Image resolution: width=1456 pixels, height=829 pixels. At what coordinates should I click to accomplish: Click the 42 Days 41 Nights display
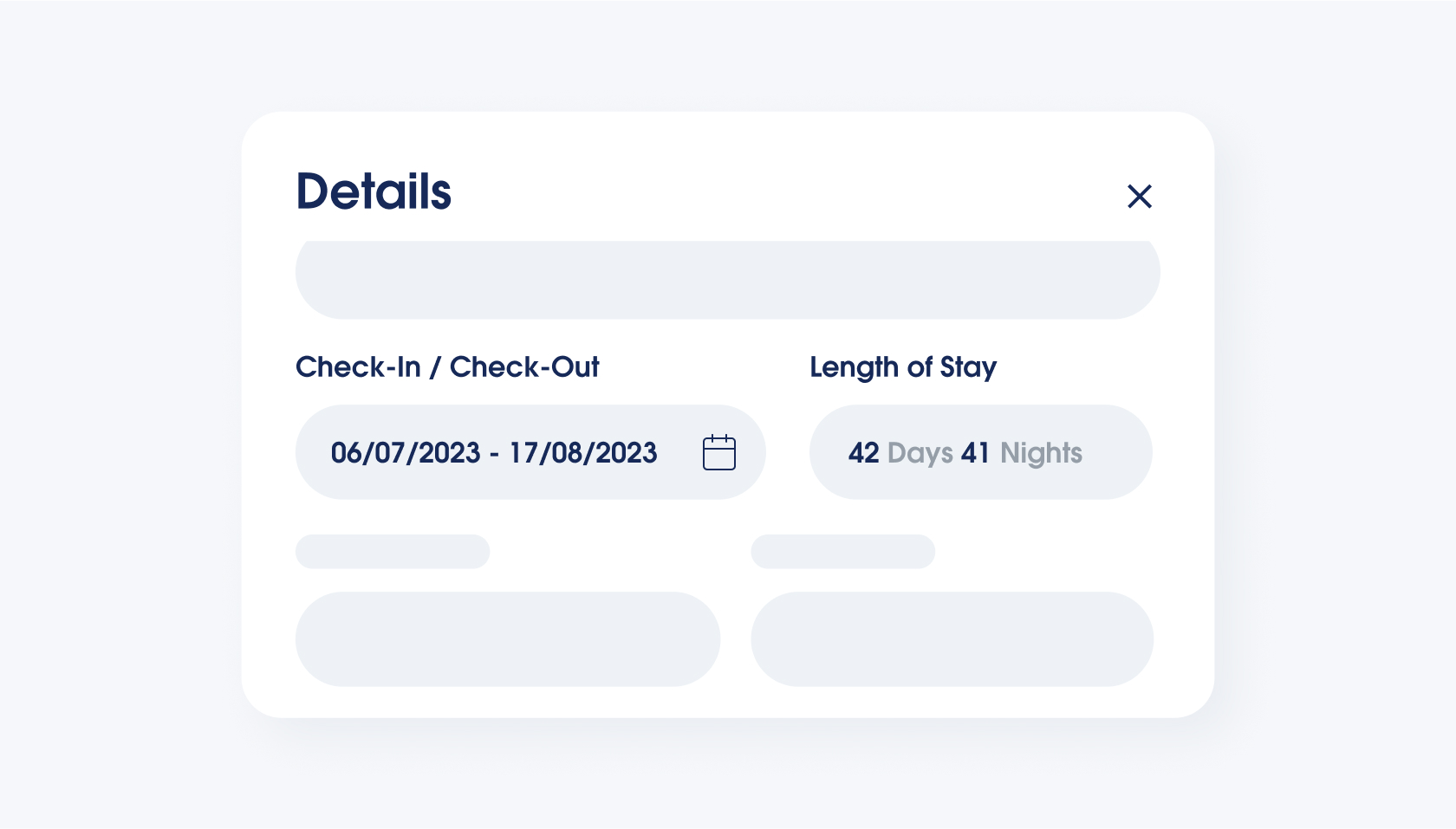point(965,452)
